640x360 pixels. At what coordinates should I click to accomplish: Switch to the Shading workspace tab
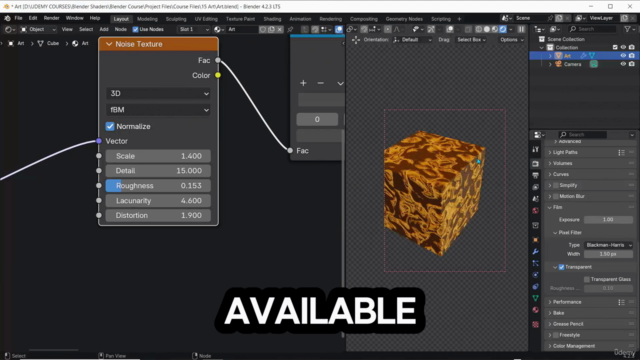coord(272,19)
